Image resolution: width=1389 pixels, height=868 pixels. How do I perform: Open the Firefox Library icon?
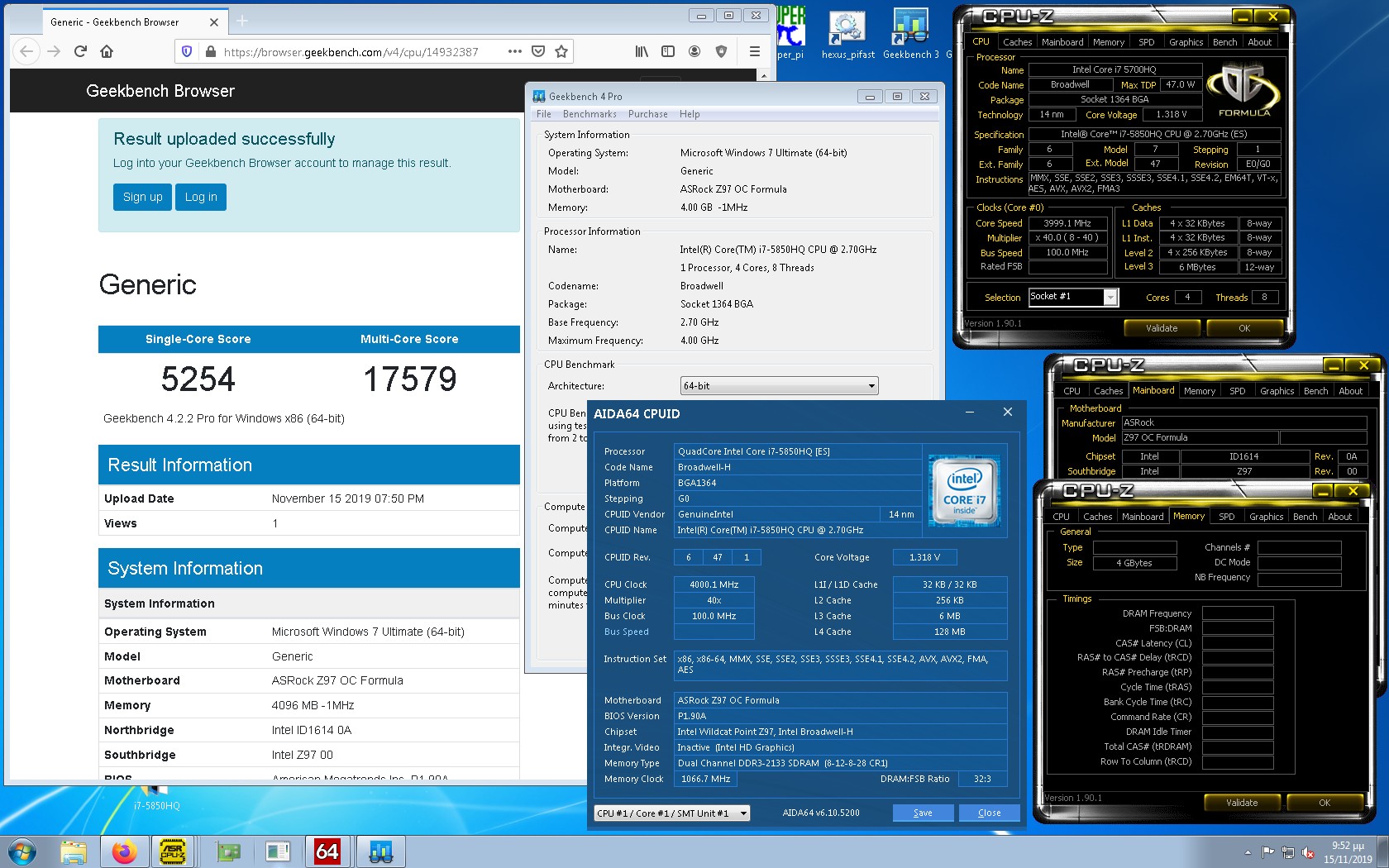click(642, 51)
